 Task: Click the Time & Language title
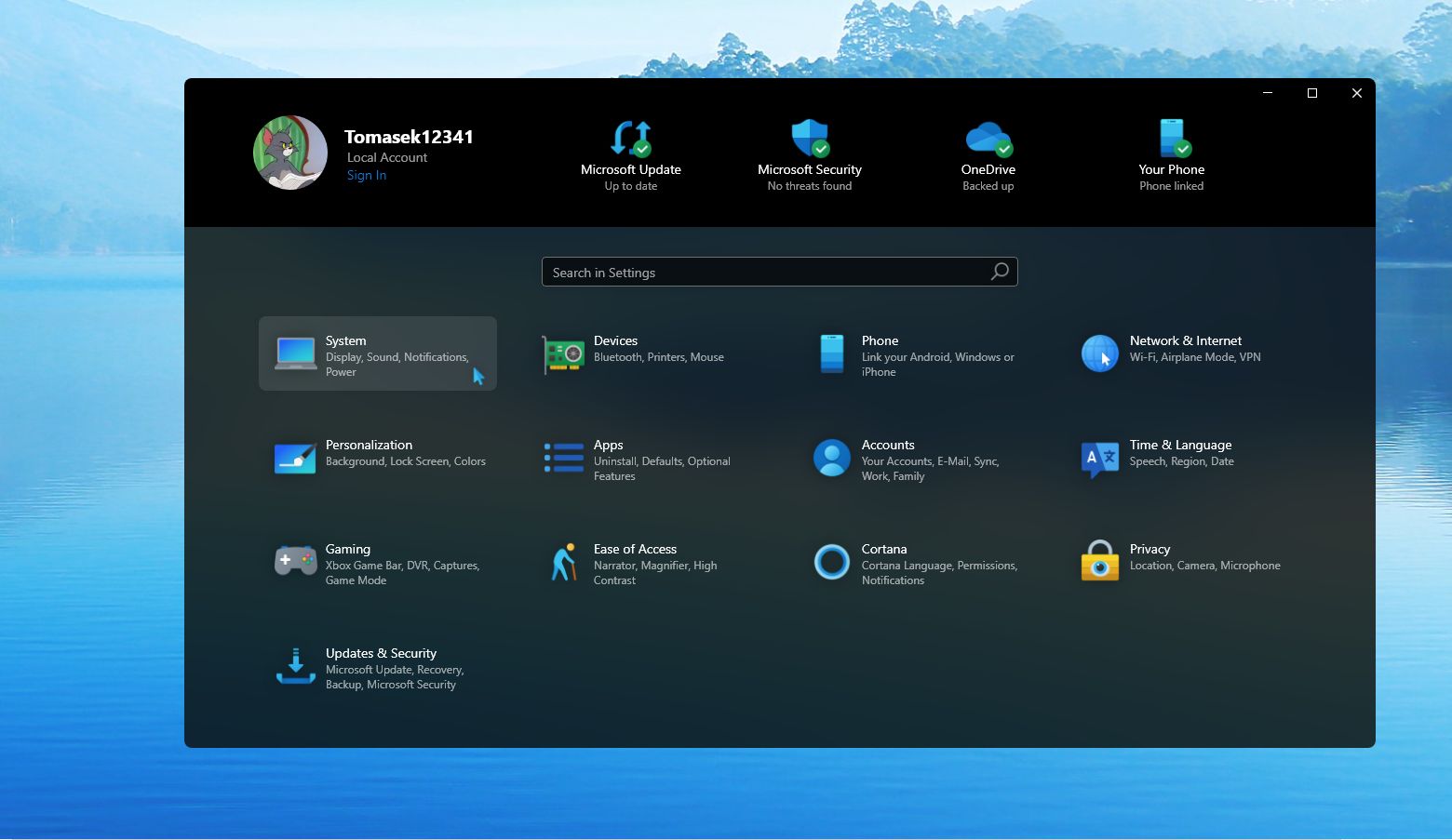click(x=1181, y=445)
